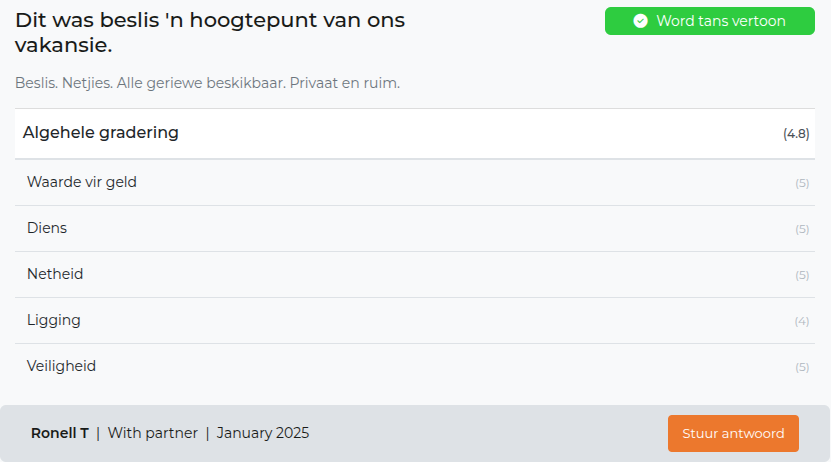Click the checkmark icon in the green badge

[x=641, y=21]
